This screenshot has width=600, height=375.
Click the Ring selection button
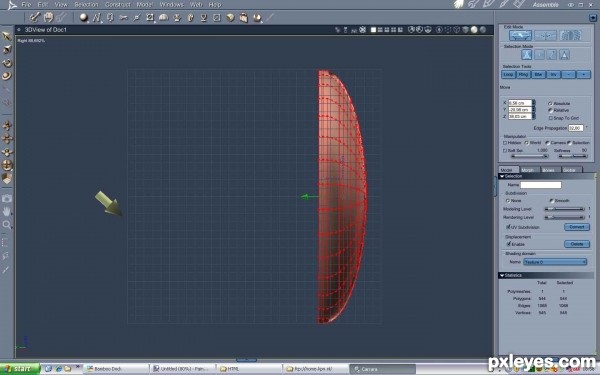click(x=523, y=75)
